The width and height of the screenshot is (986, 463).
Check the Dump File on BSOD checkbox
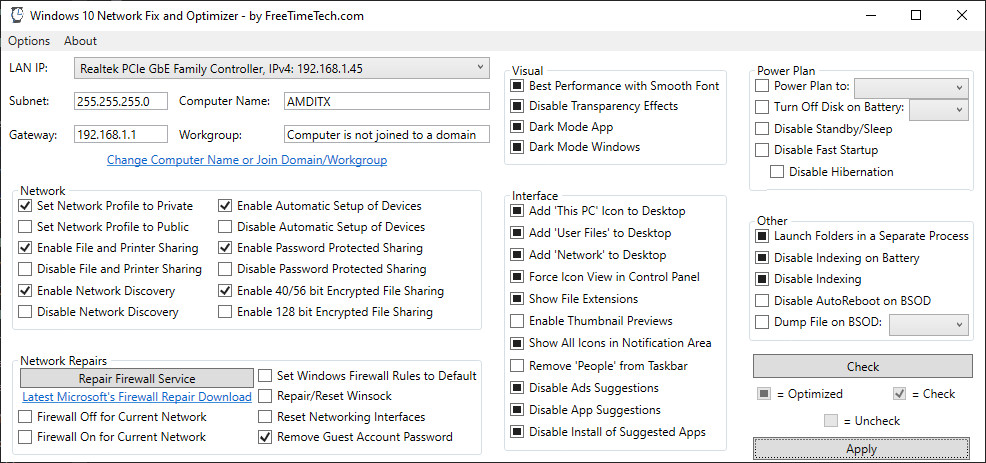762,323
